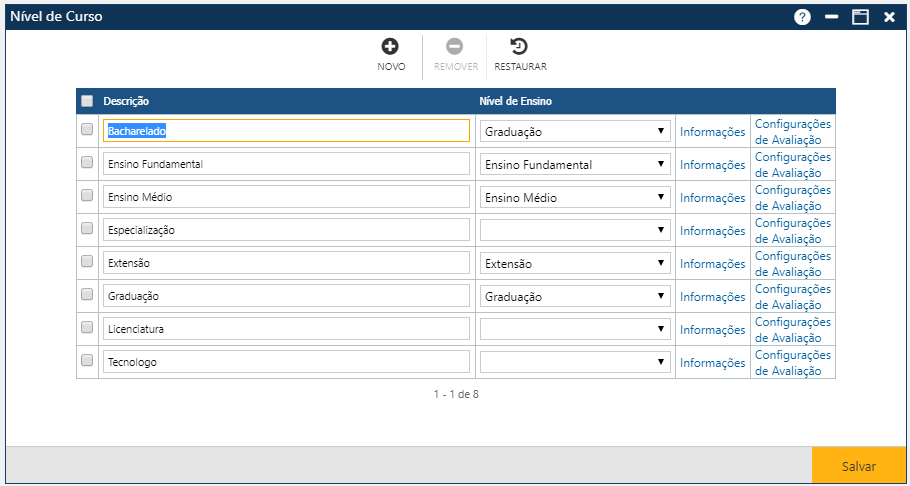Toggle the select-all checkbox in header
The height and width of the screenshot is (486, 910).
pos(87,101)
